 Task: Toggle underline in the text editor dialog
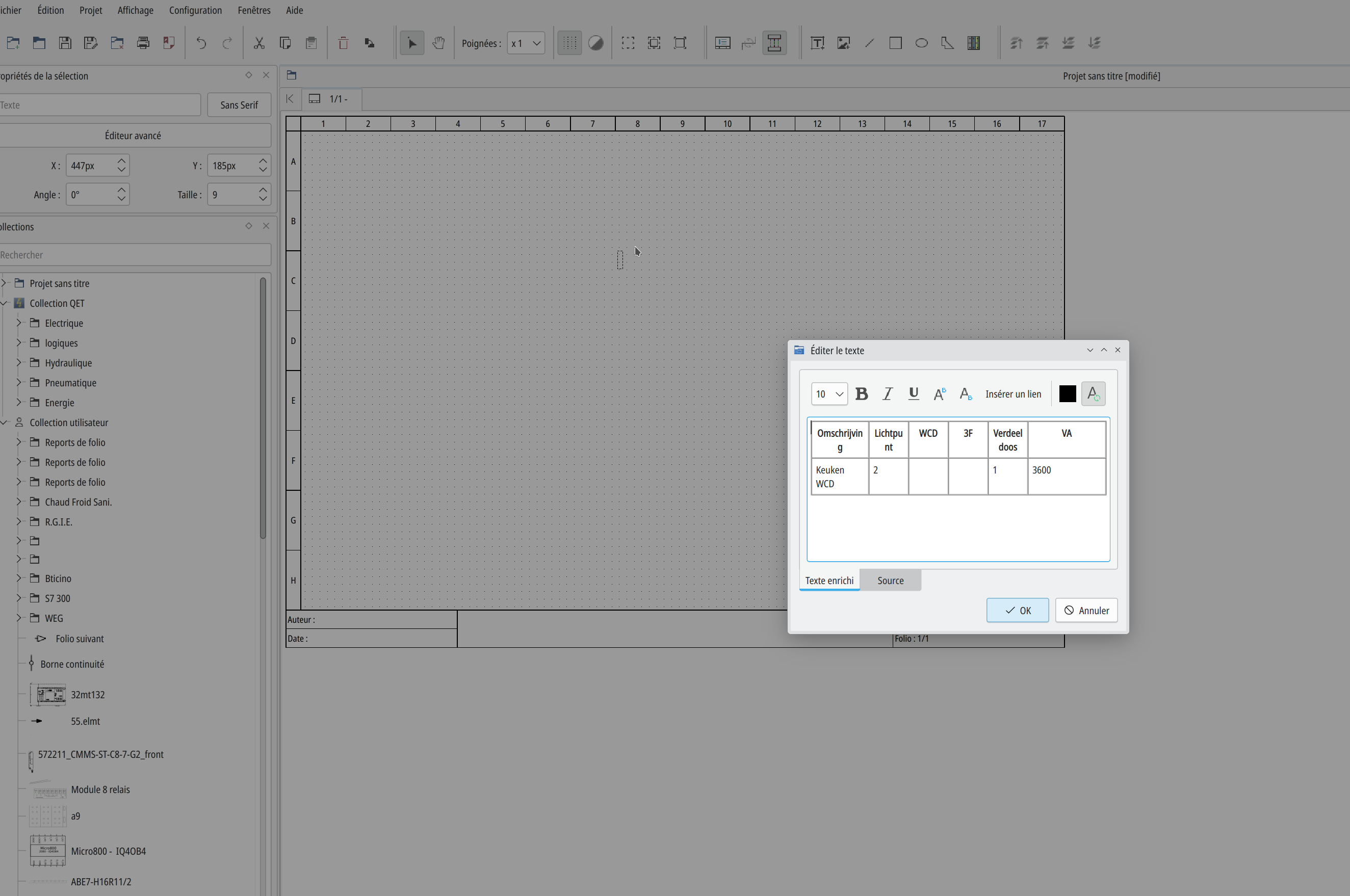(913, 393)
